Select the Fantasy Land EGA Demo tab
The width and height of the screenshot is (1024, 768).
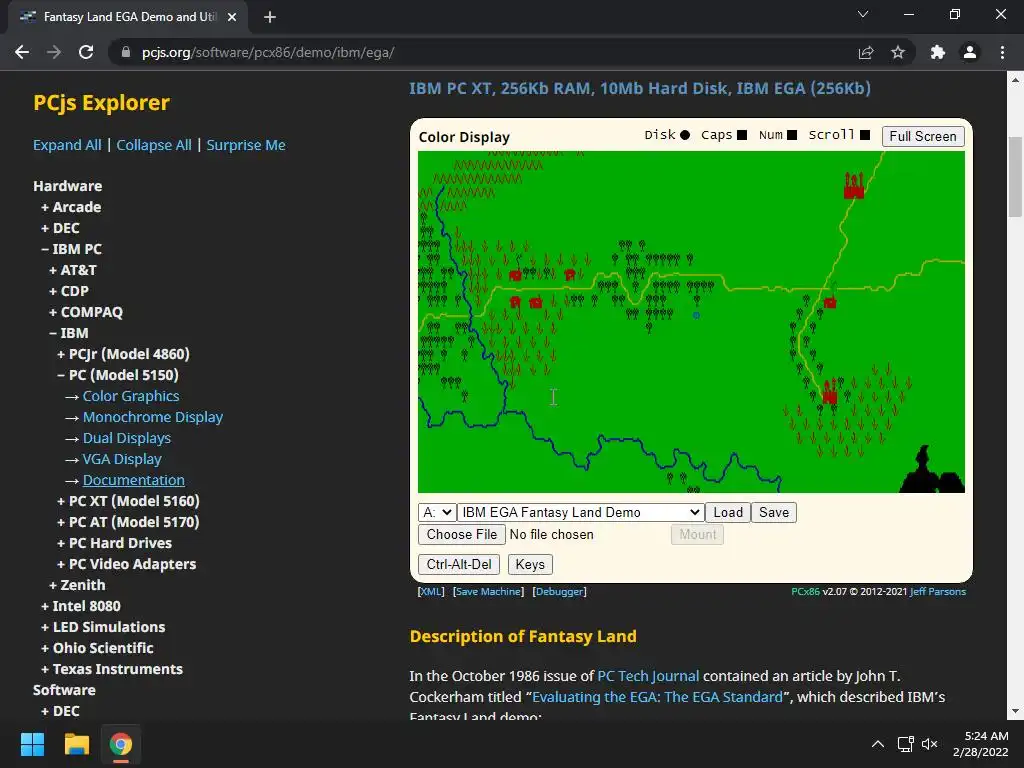tap(129, 17)
